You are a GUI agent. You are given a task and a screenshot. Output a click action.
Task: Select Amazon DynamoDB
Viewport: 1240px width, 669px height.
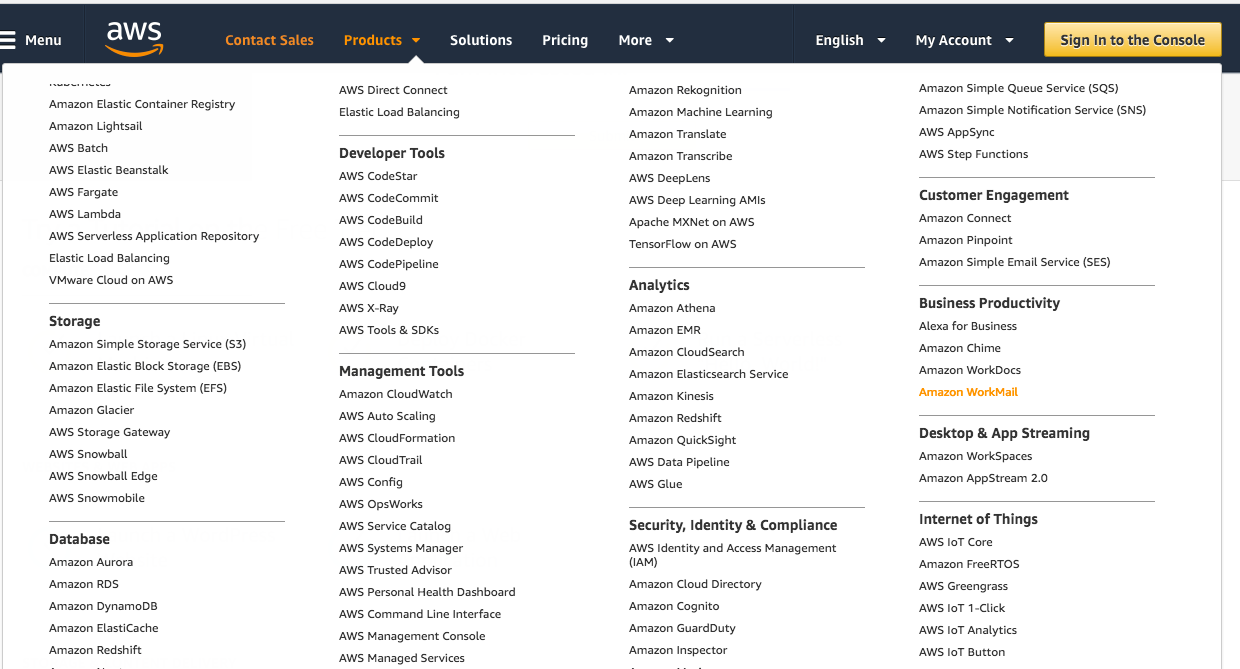pos(103,606)
